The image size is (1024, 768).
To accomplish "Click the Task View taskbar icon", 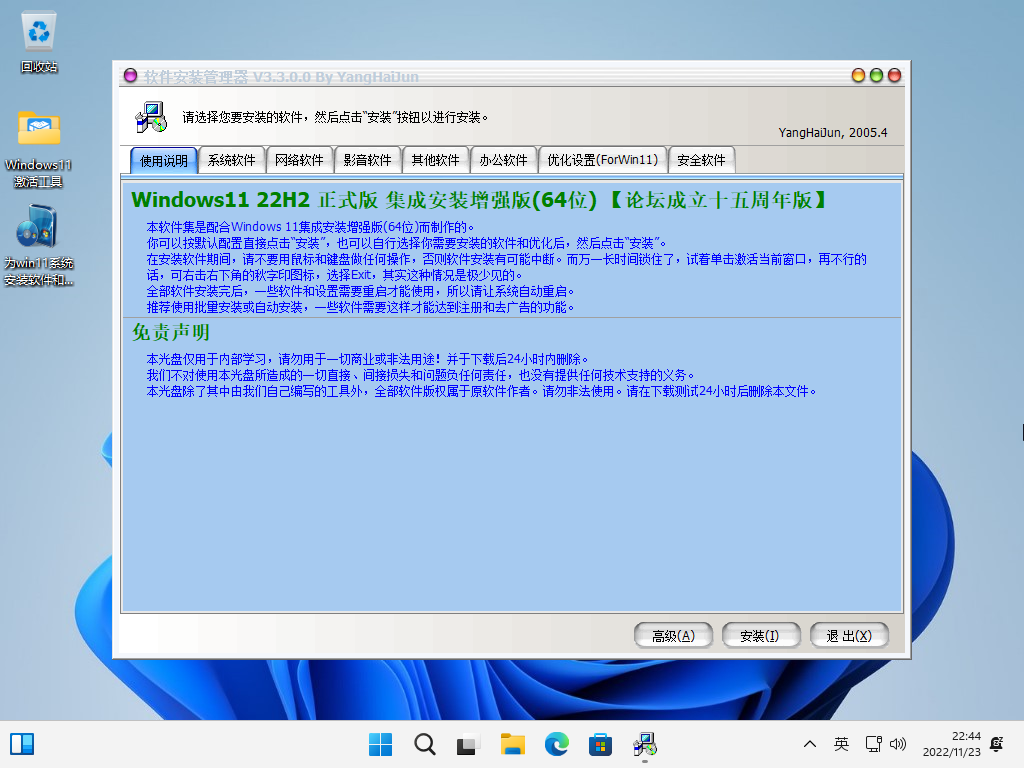I will 468,744.
